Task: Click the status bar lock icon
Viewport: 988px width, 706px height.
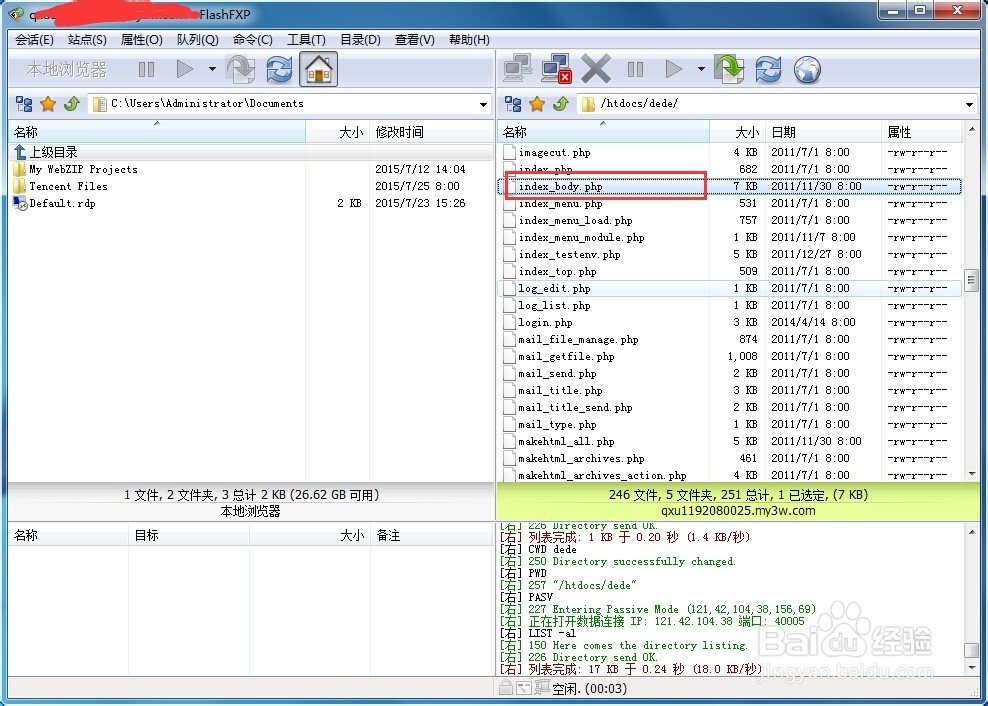Action: pos(505,688)
